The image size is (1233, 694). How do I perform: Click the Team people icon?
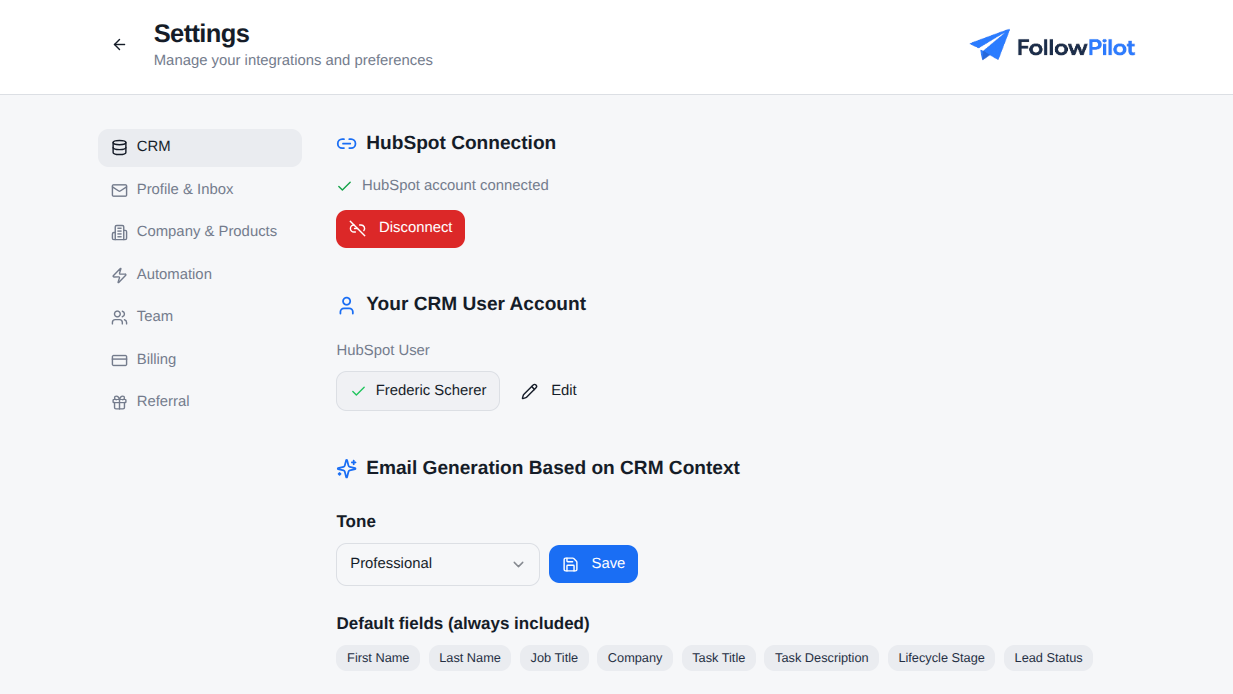pos(119,317)
